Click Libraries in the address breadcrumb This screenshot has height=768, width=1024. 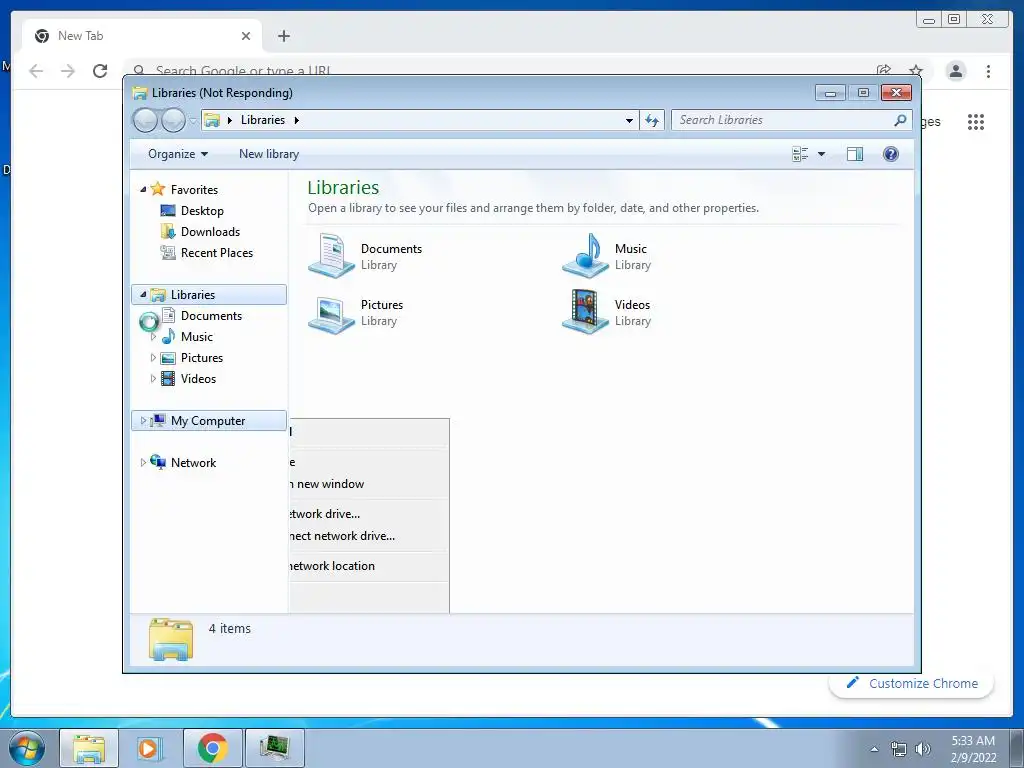click(x=263, y=120)
